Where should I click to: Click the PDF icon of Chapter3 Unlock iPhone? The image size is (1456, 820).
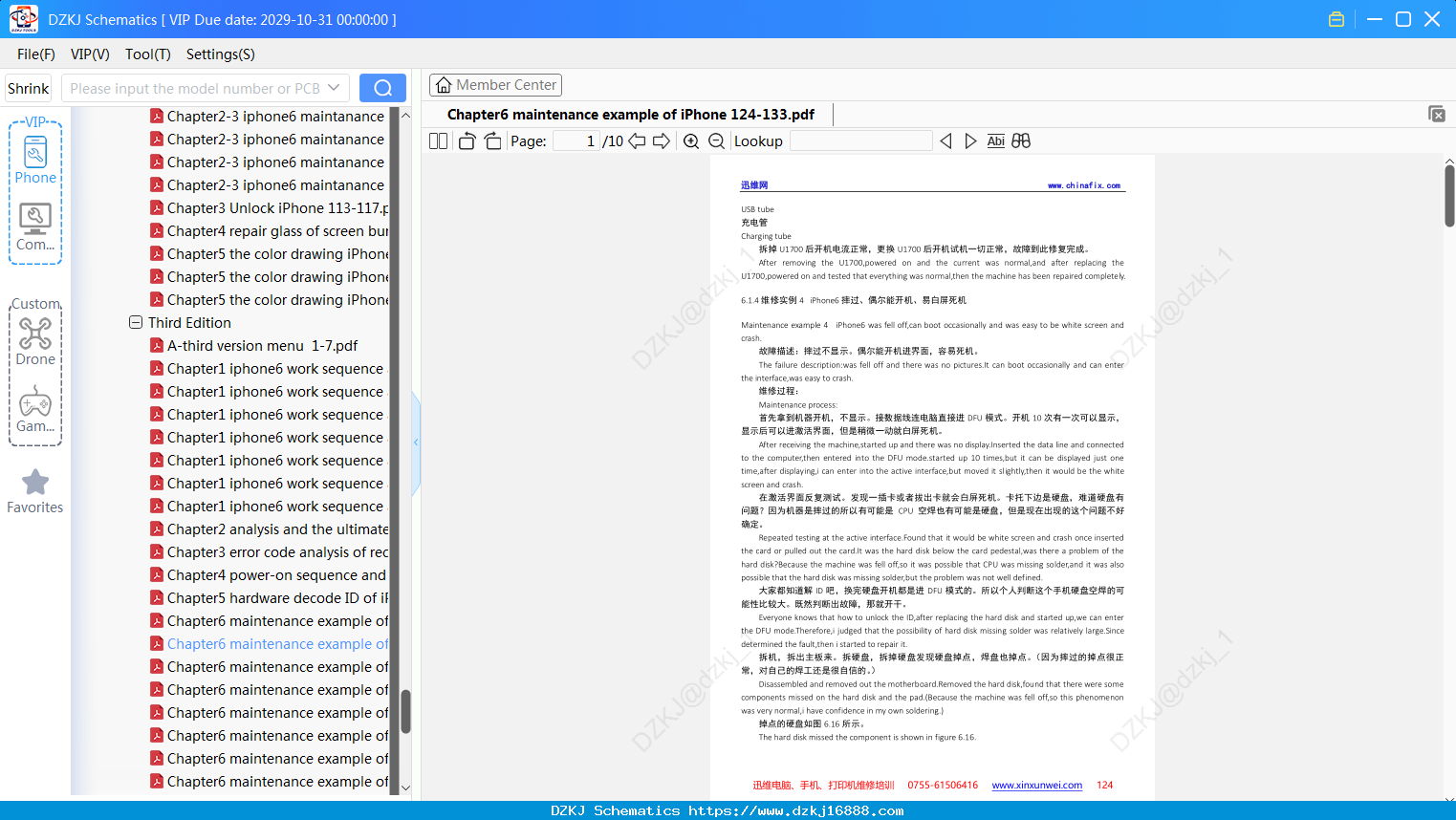click(x=157, y=207)
